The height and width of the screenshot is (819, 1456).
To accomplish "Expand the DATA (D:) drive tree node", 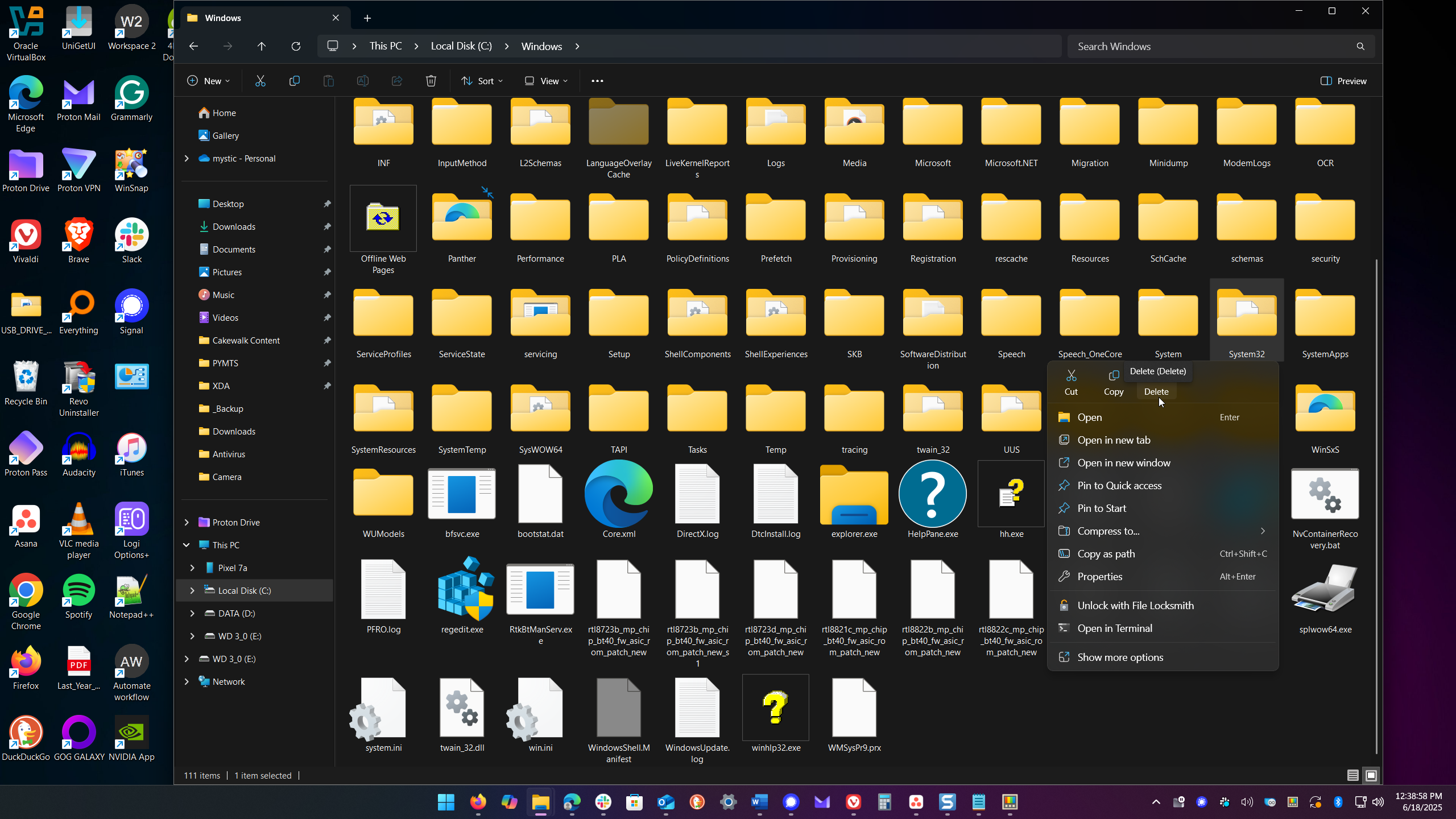I will click(192, 613).
